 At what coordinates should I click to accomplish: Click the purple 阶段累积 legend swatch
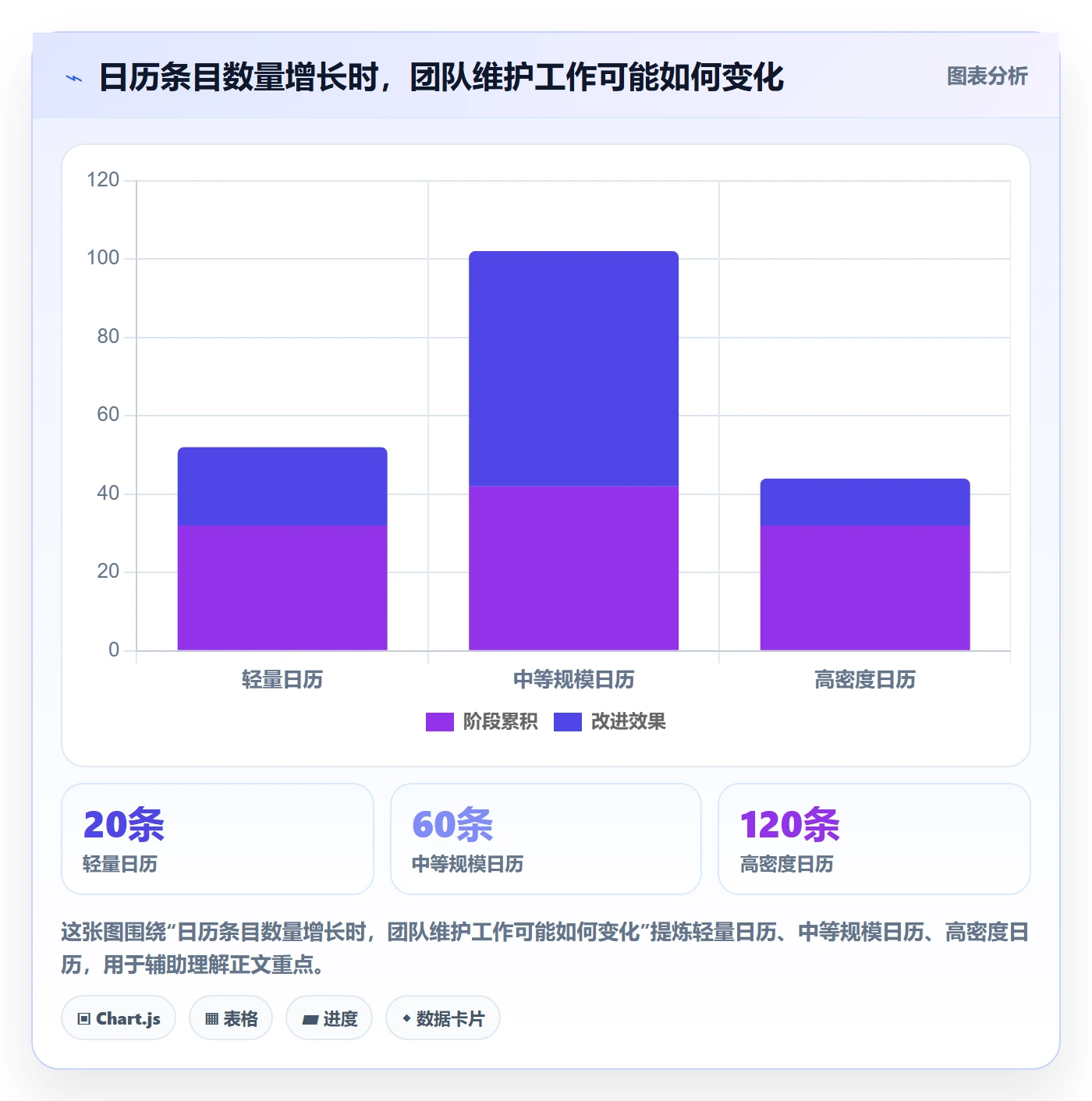439,722
